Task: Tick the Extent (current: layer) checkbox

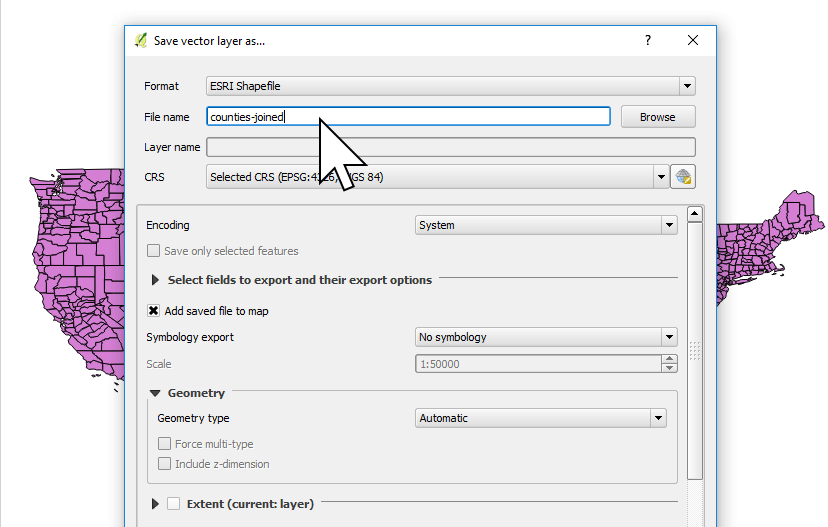Action: (x=174, y=504)
